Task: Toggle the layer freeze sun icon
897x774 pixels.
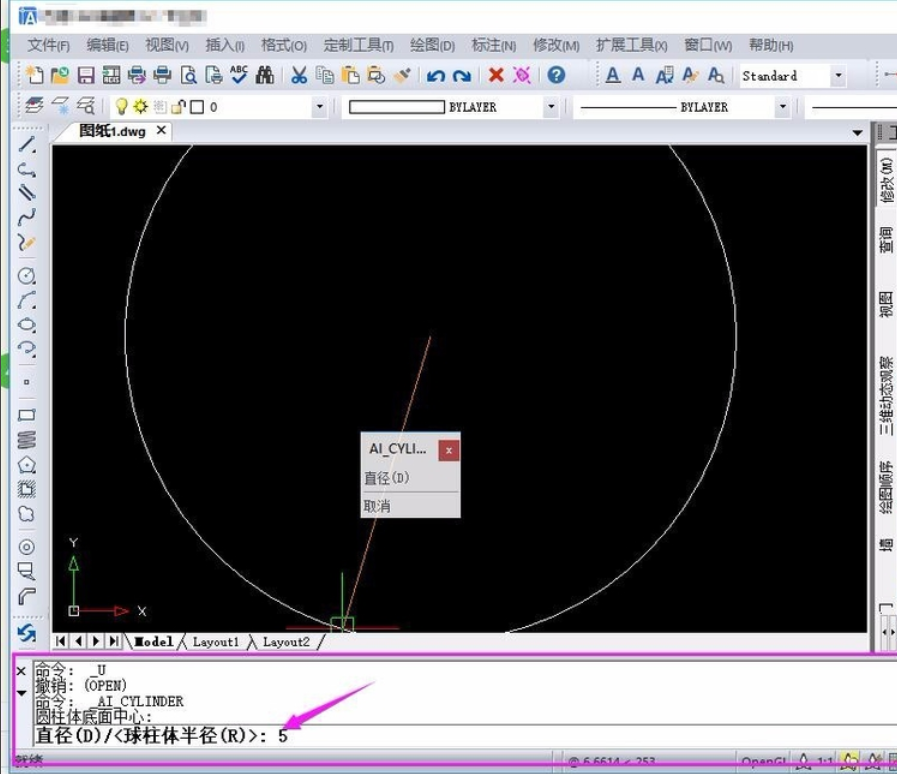Action: click(x=140, y=106)
